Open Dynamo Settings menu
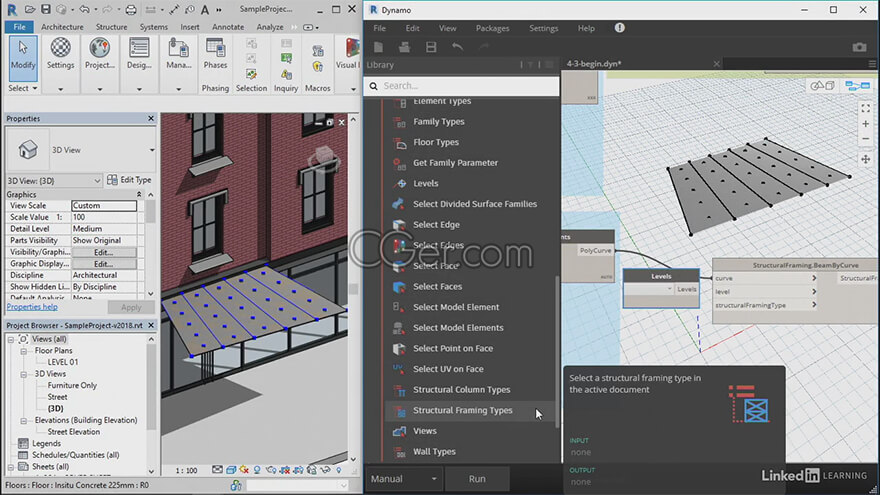This screenshot has width=880, height=495. pyautogui.click(x=543, y=28)
